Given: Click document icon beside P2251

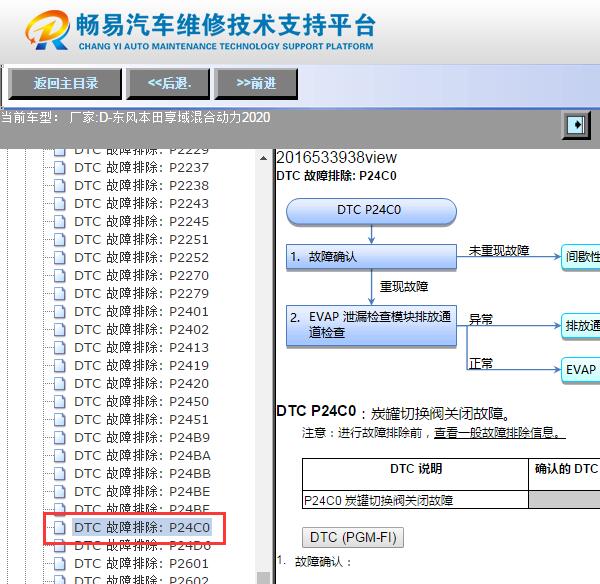Looking at the screenshot, I should click(59, 240).
